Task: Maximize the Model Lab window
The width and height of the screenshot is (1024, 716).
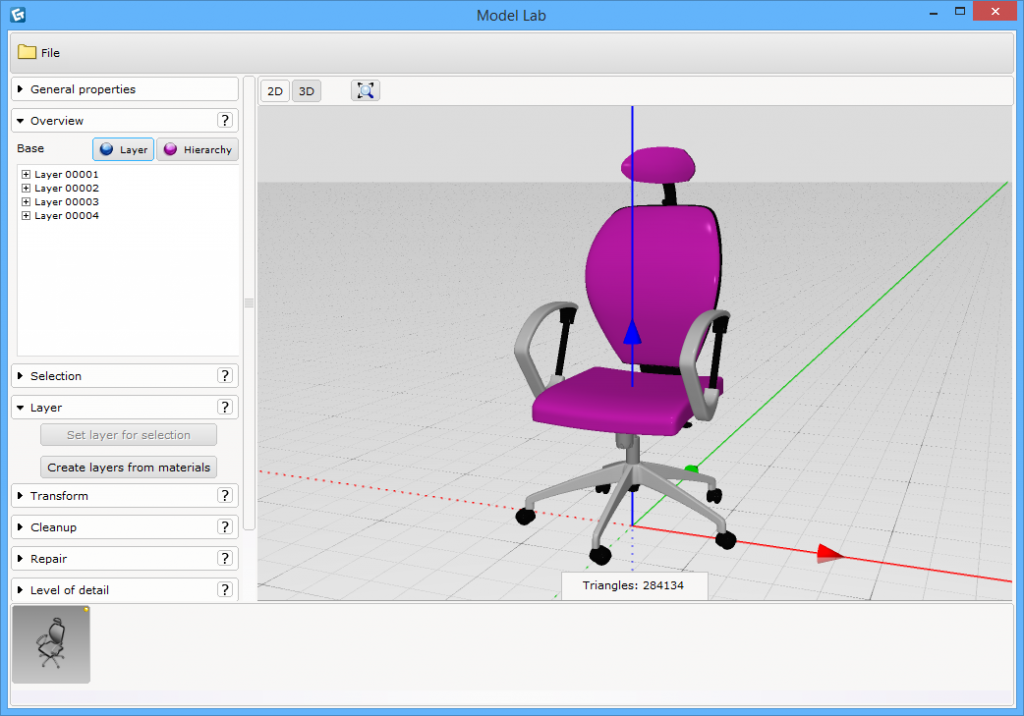Action: 959,12
